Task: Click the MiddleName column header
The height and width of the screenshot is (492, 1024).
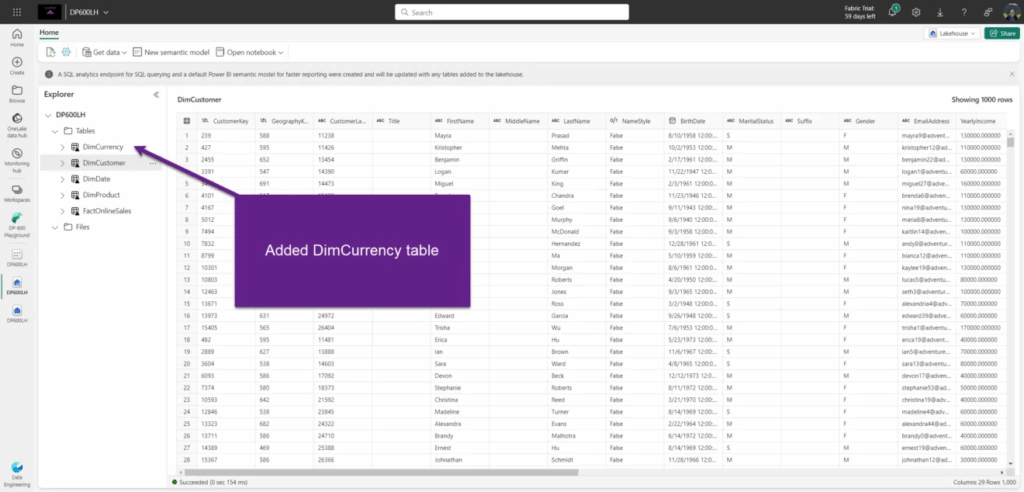Action: 519,121
